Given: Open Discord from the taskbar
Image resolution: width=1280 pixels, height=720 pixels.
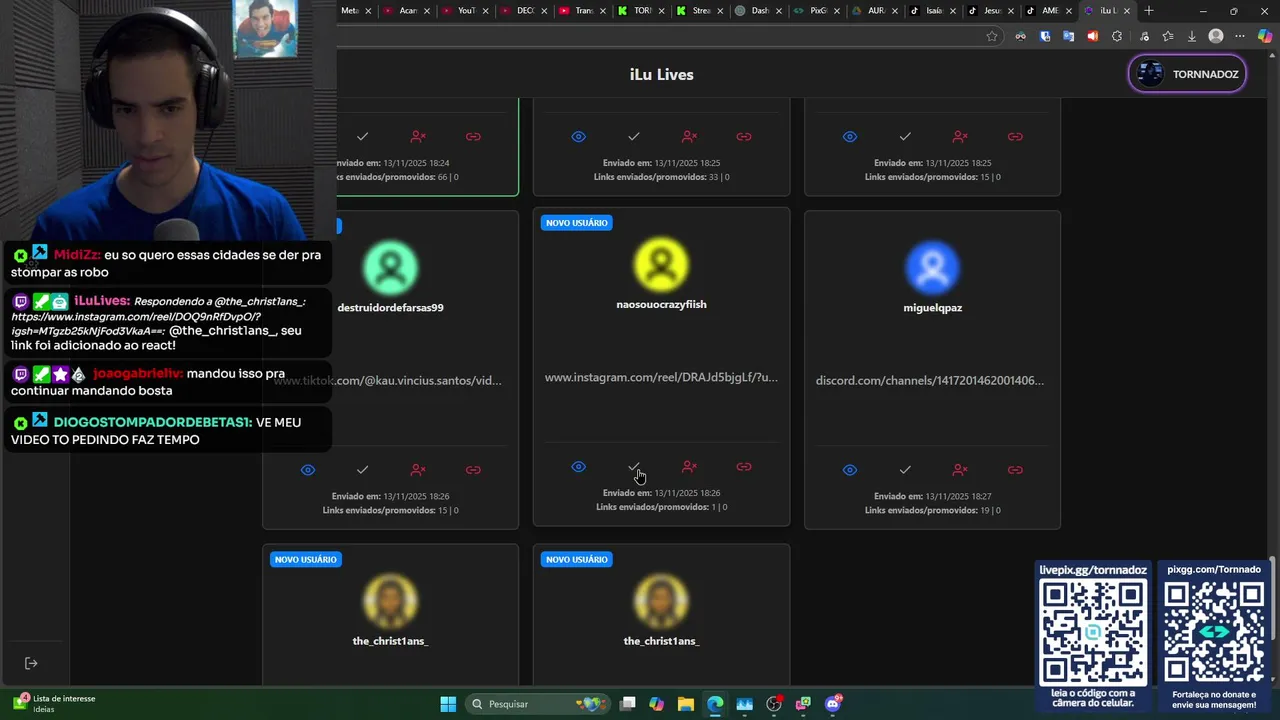Looking at the screenshot, I should 832,704.
